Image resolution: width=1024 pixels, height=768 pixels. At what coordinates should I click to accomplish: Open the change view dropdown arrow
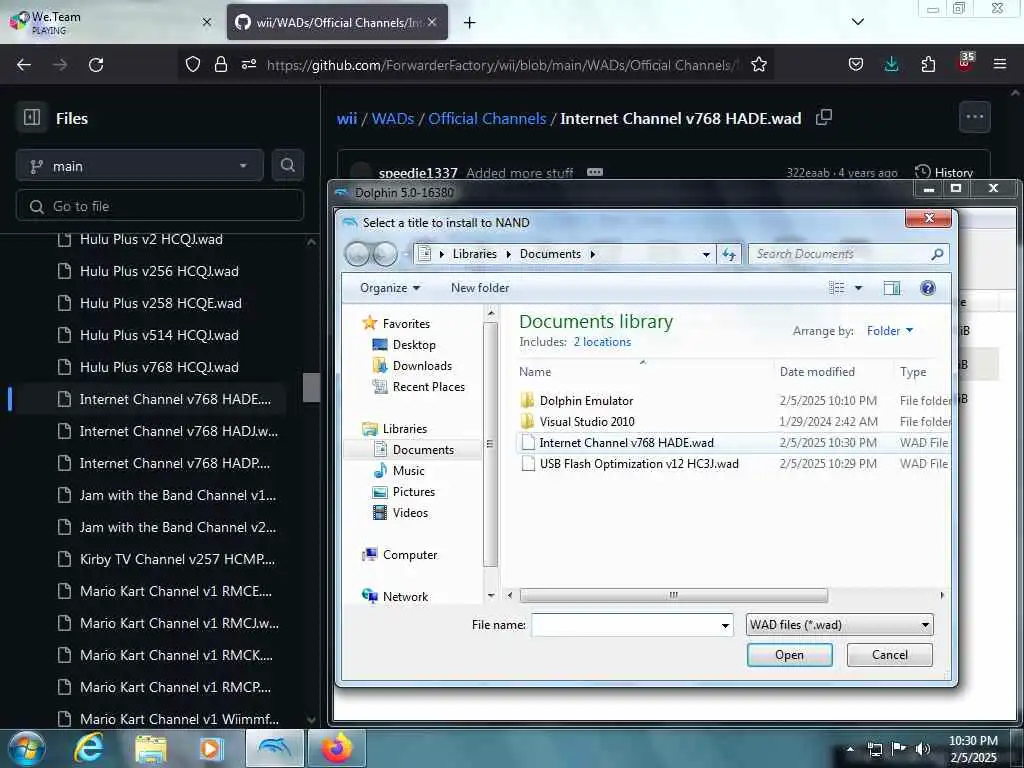[858, 288]
